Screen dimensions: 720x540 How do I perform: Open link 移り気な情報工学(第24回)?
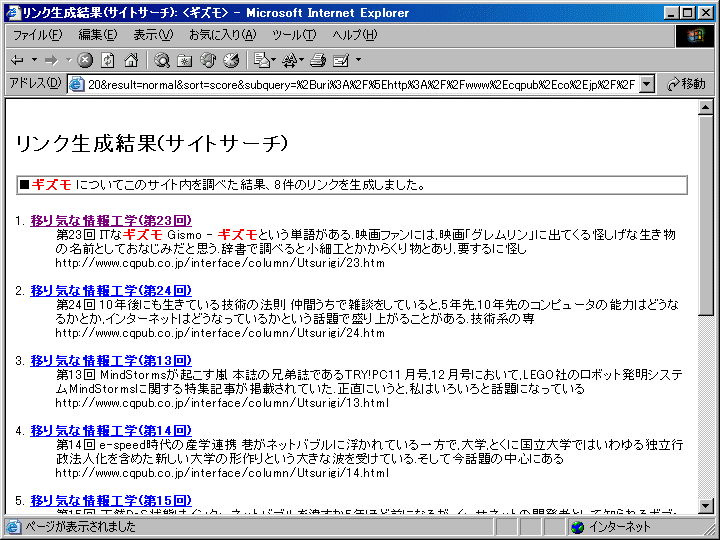(111, 291)
